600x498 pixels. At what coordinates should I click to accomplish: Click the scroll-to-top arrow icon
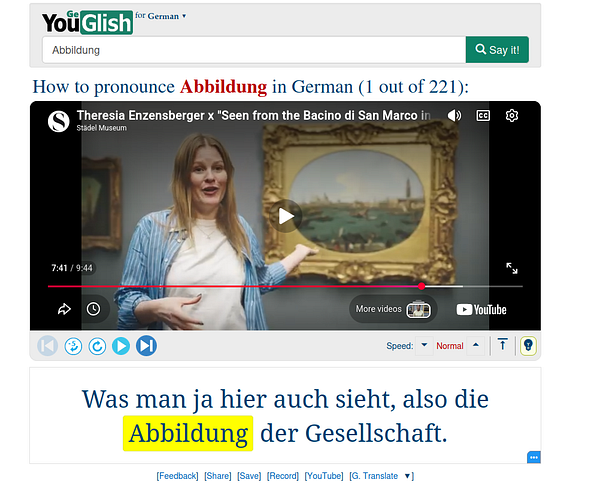pyautogui.click(x=502, y=345)
